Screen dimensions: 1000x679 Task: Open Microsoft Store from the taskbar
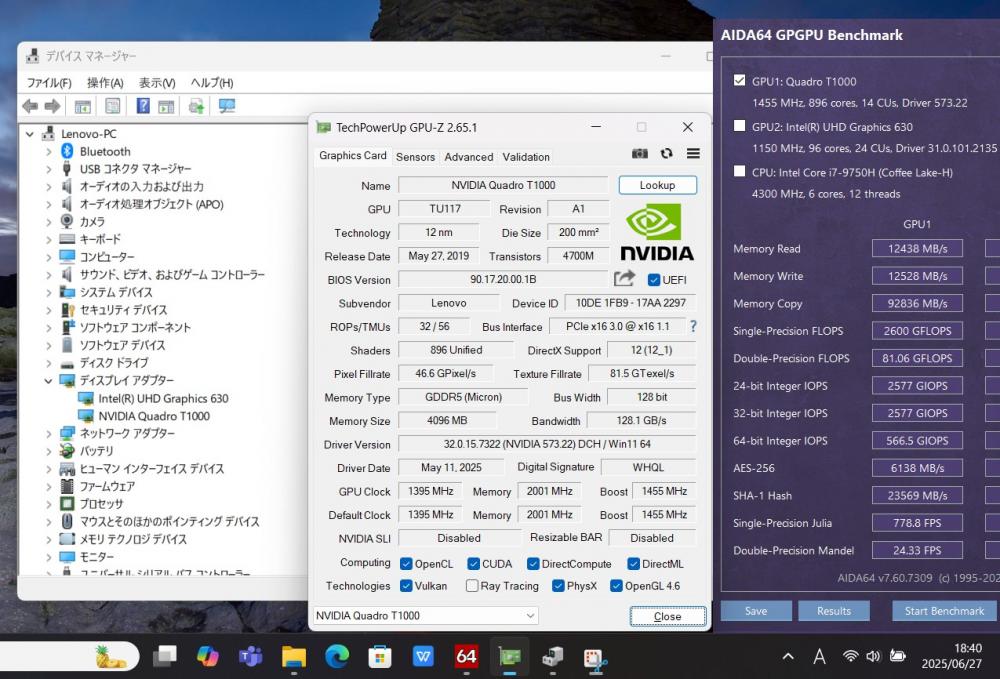pyautogui.click(x=379, y=655)
